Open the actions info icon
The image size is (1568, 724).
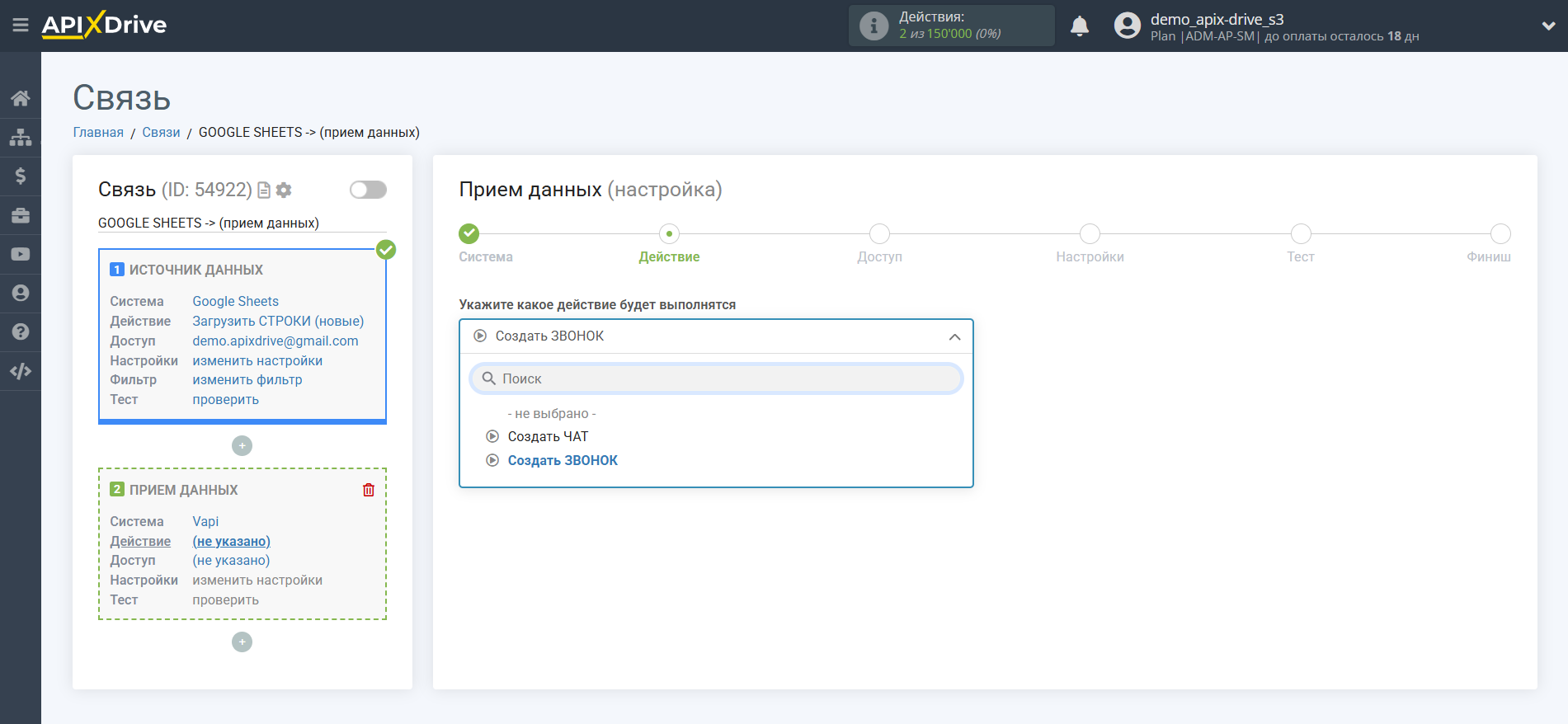click(x=873, y=26)
